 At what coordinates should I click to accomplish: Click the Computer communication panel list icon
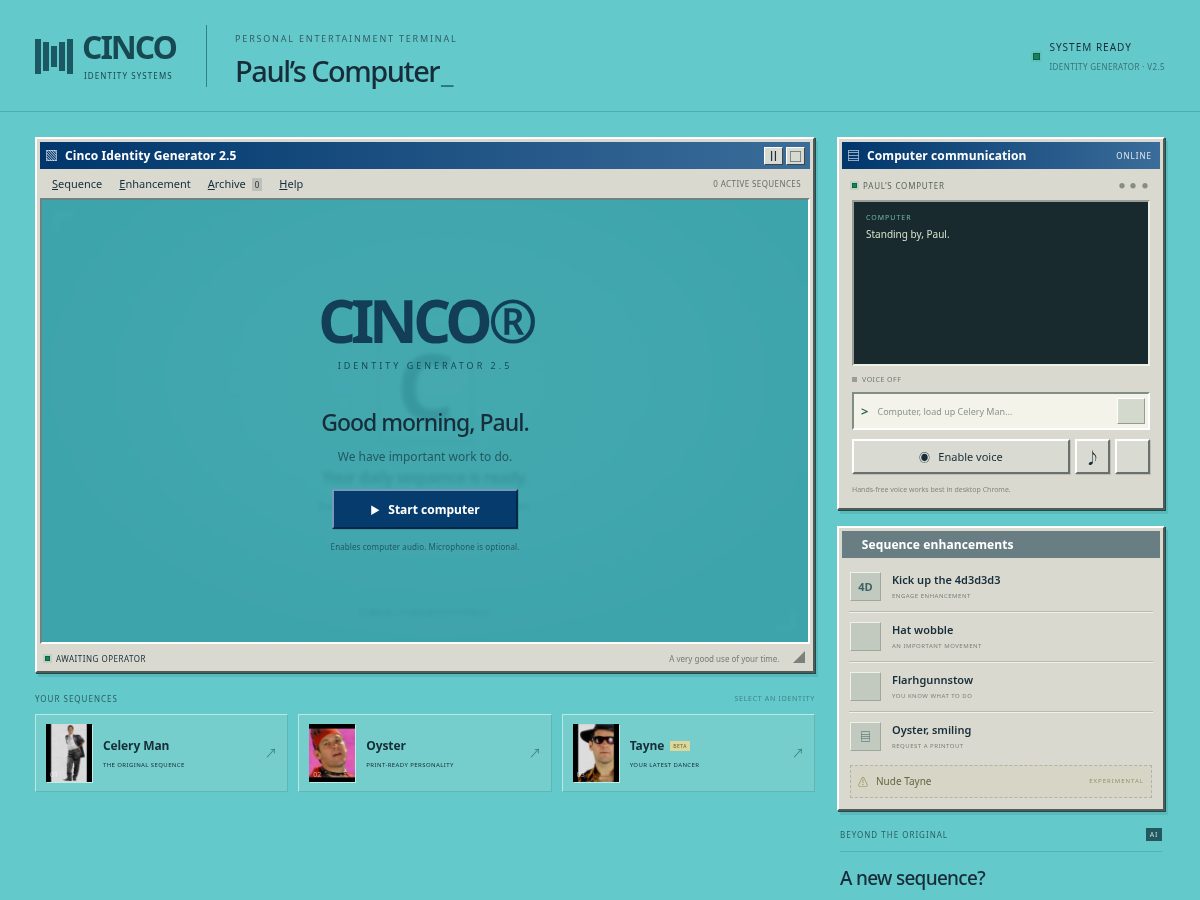(x=853, y=156)
